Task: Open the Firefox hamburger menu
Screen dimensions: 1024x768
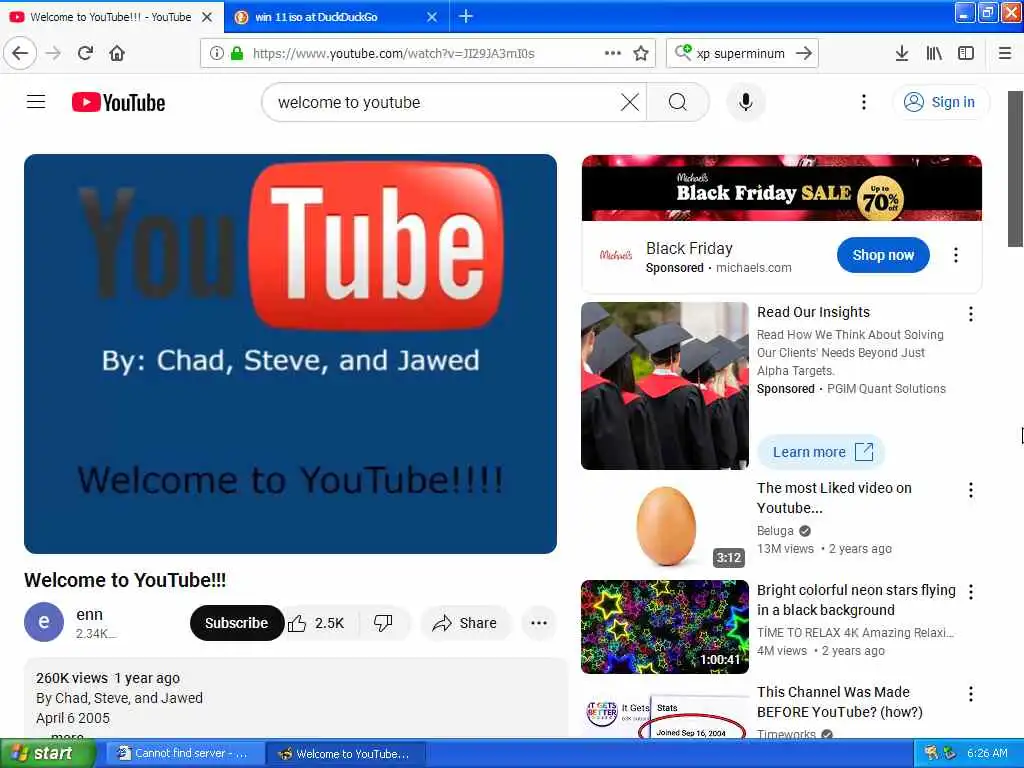Action: (x=1005, y=53)
